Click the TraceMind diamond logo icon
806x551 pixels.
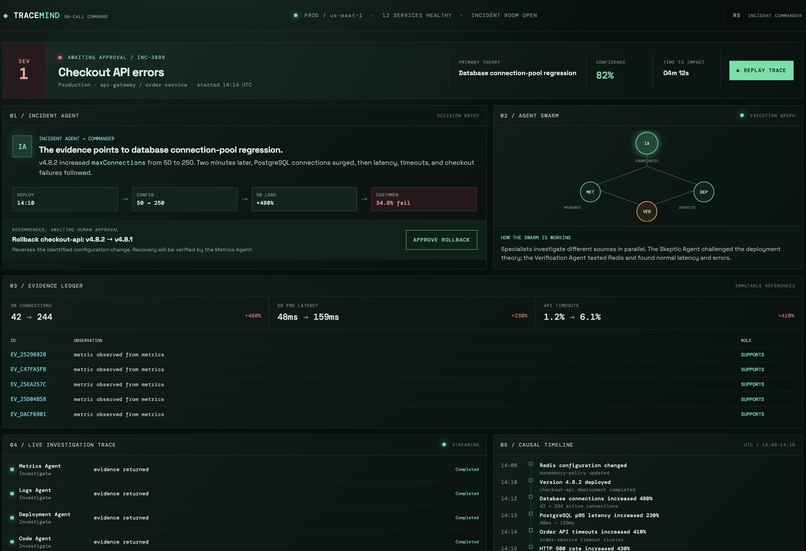pos(6,16)
